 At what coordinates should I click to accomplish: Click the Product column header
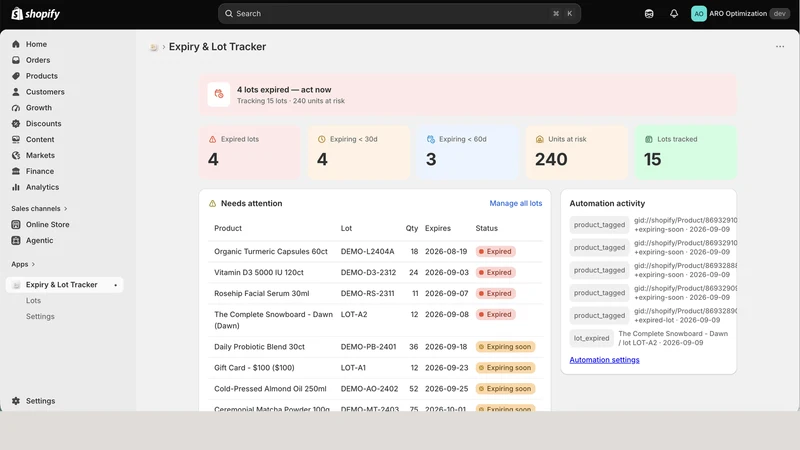pyautogui.click(x=228, y=228)
